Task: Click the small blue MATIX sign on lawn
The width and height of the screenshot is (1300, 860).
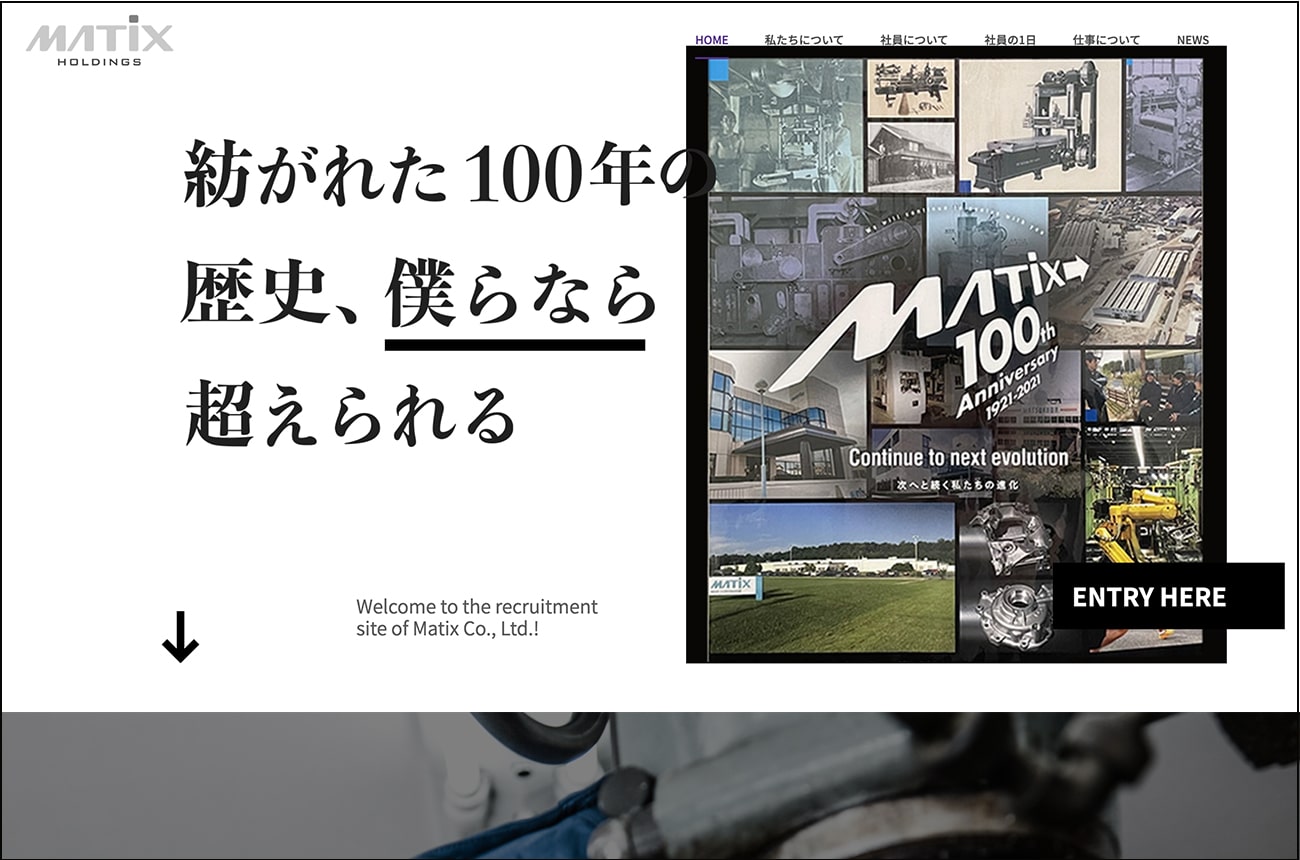Action: tap(735, 586)
